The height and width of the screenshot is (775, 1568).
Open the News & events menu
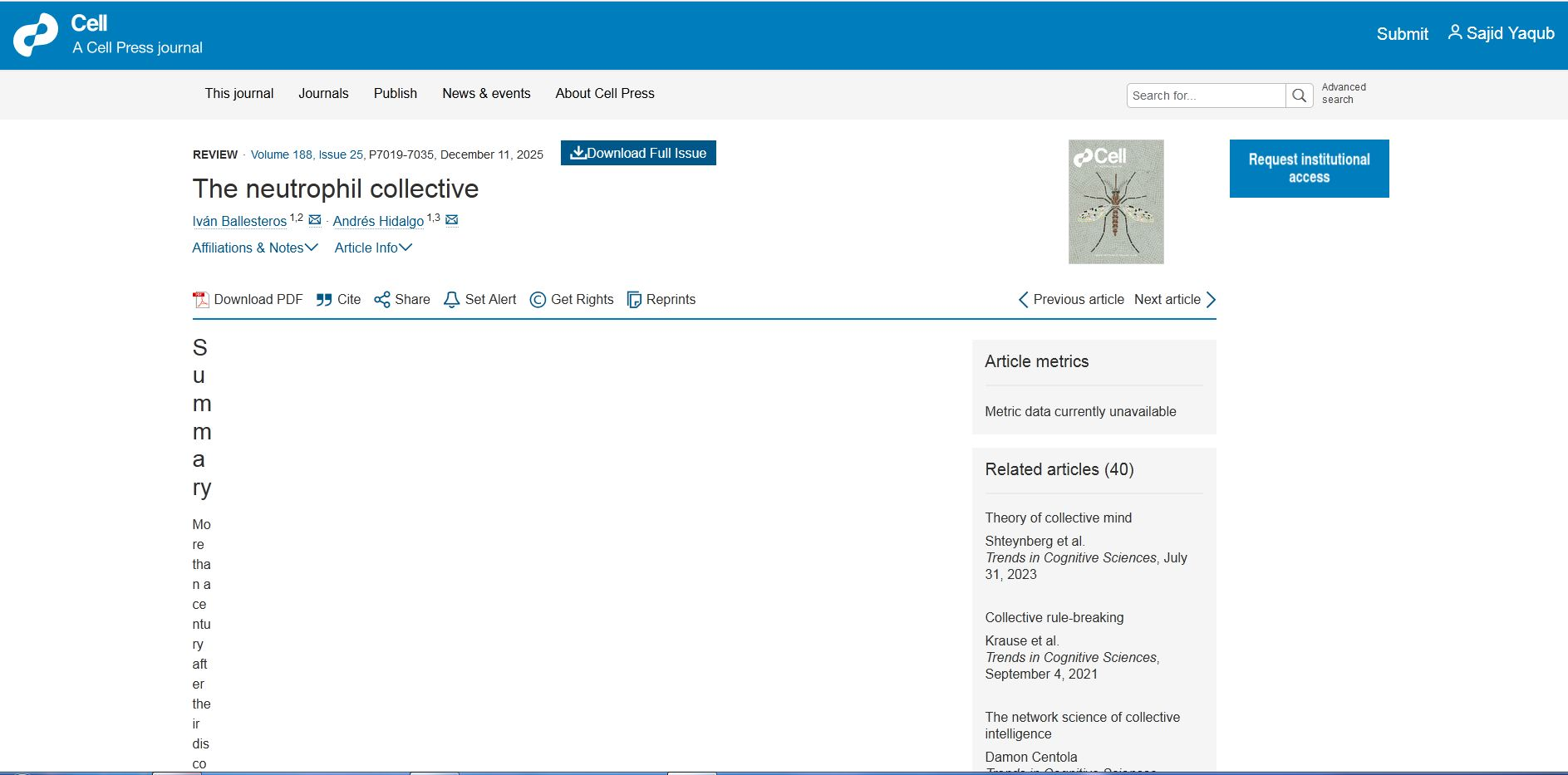pos(486,93)
